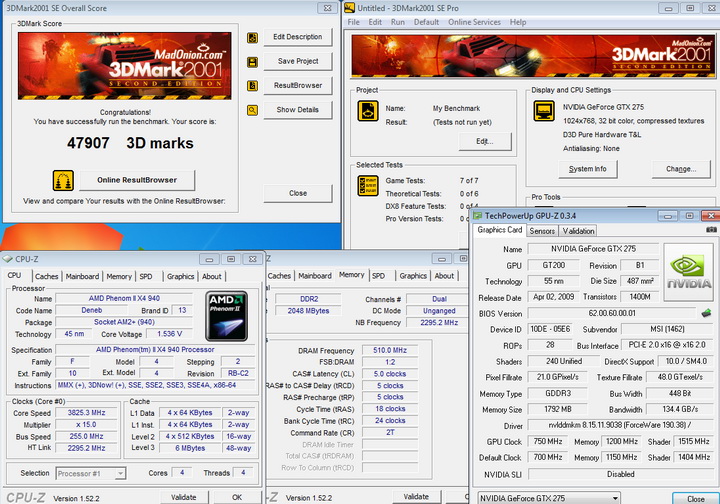Click the Show Details magnifier icon

pos(252,110)
